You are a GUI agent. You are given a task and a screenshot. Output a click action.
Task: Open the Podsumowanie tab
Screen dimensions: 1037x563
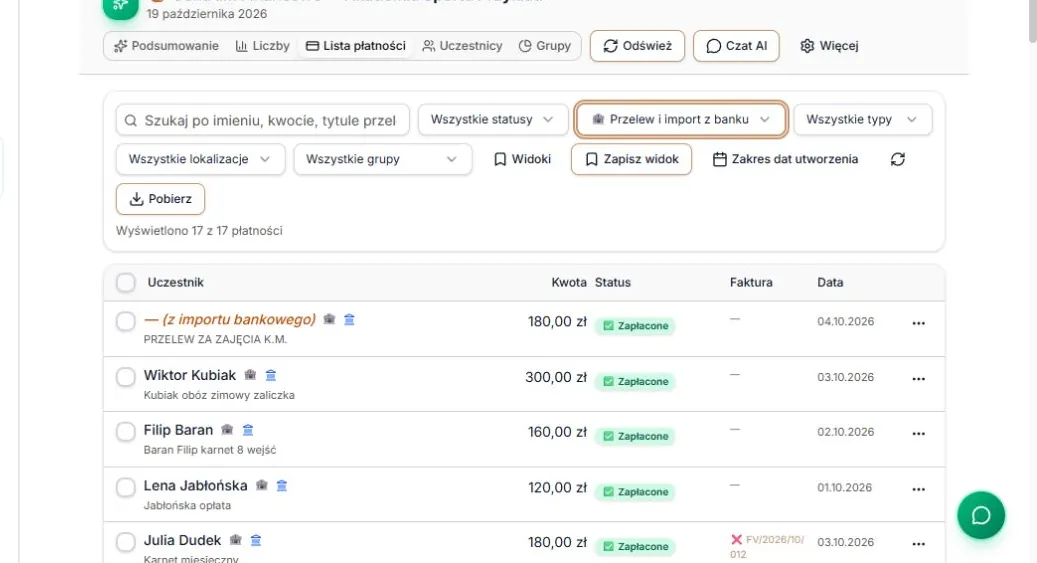[166, 46]
